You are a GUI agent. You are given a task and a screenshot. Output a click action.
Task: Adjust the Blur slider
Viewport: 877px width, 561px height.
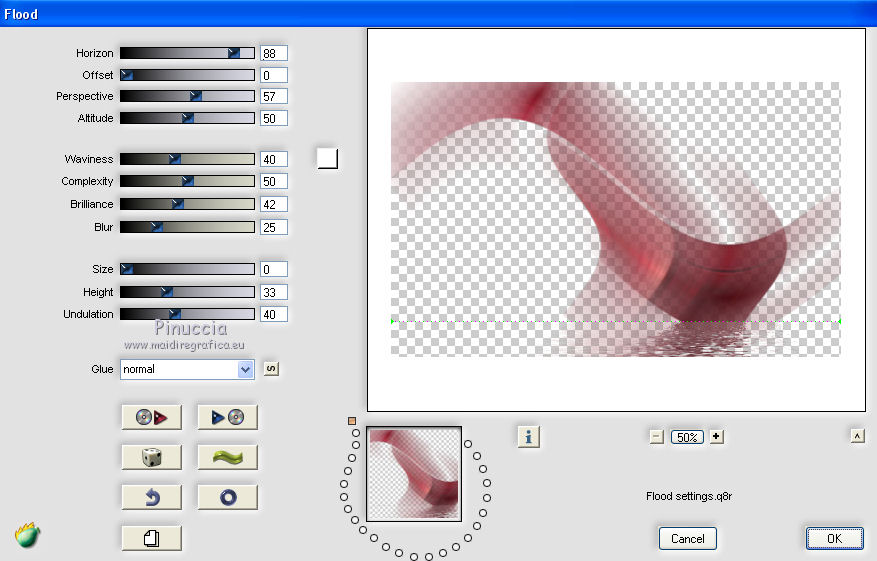[x=187, y=227]
